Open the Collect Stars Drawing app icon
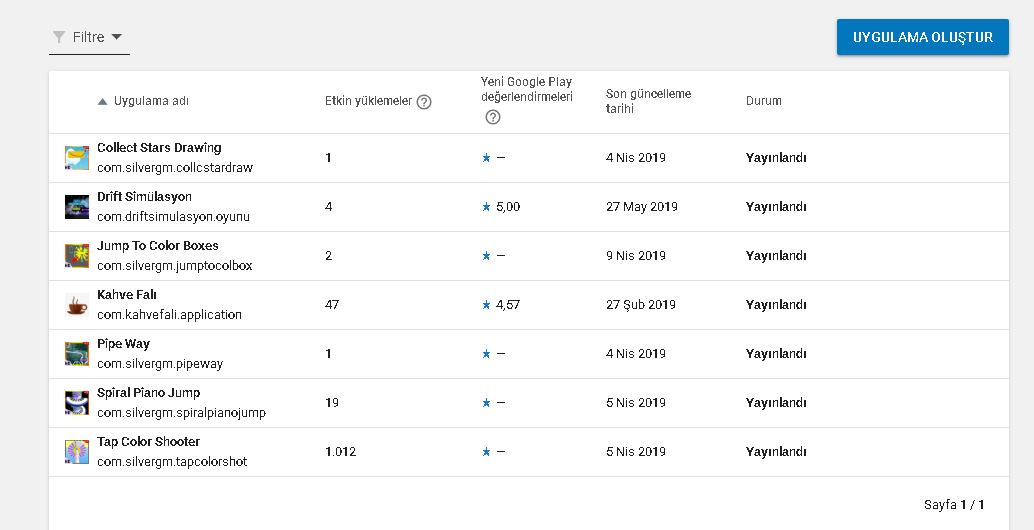 pos(76,158)
